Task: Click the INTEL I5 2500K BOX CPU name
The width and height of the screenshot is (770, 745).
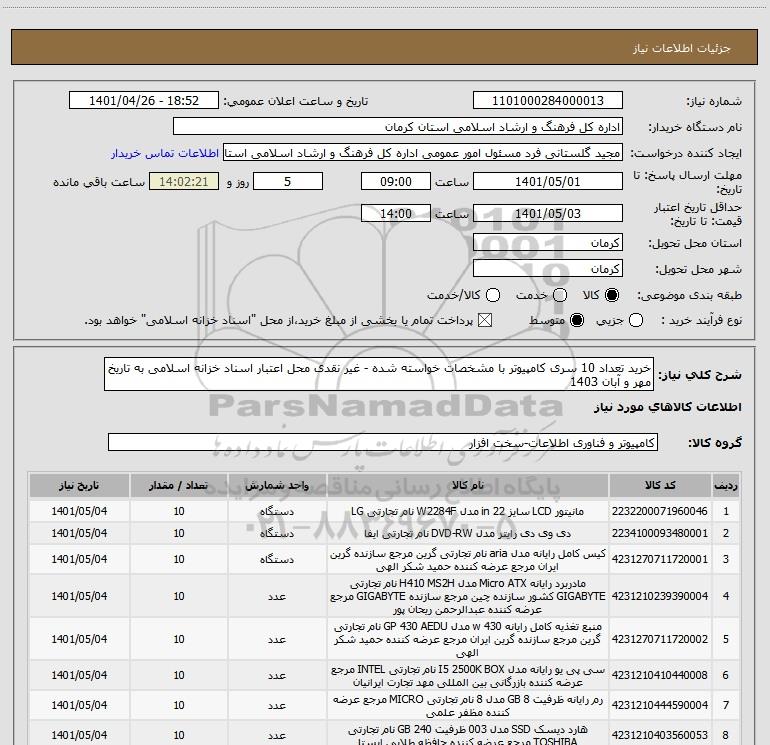Action: tap(468, 676)
